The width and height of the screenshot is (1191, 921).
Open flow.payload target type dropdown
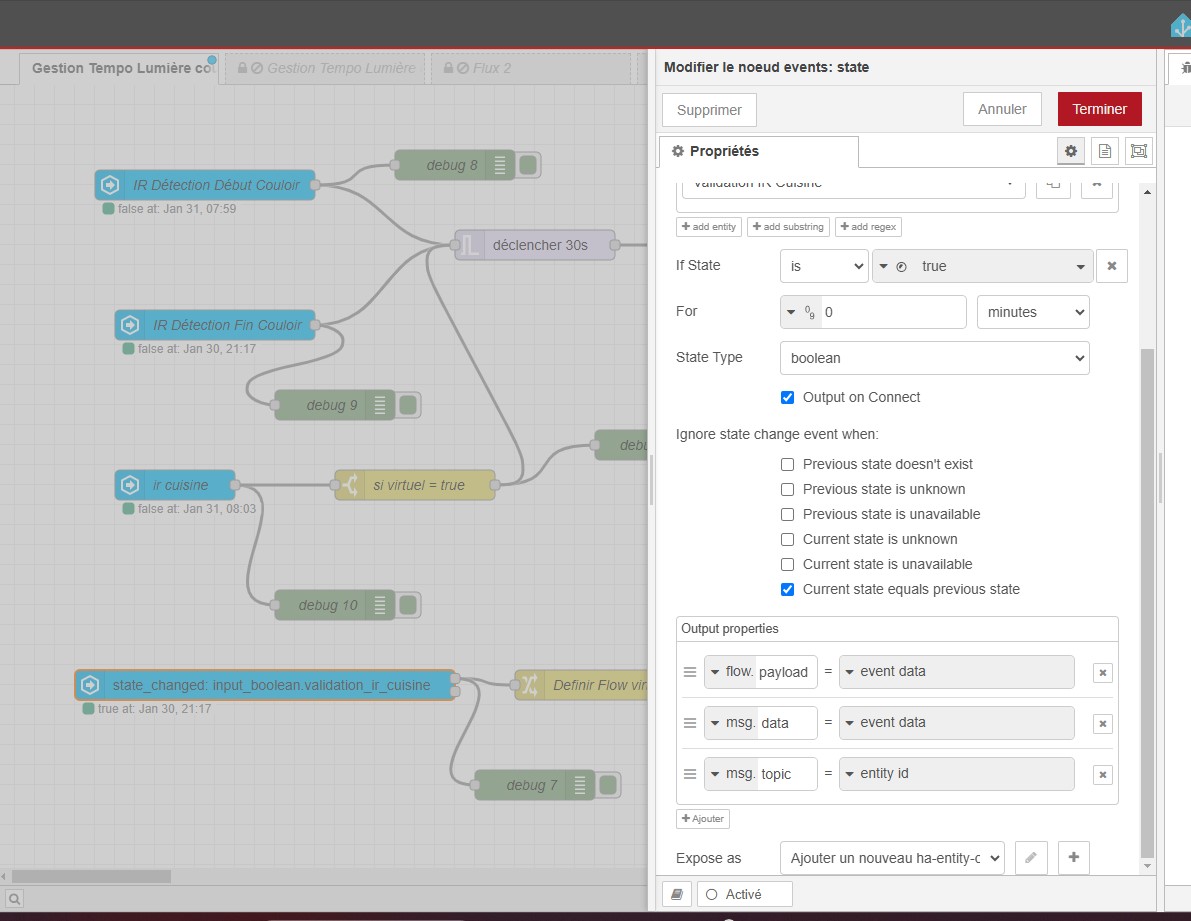(731, 672)
